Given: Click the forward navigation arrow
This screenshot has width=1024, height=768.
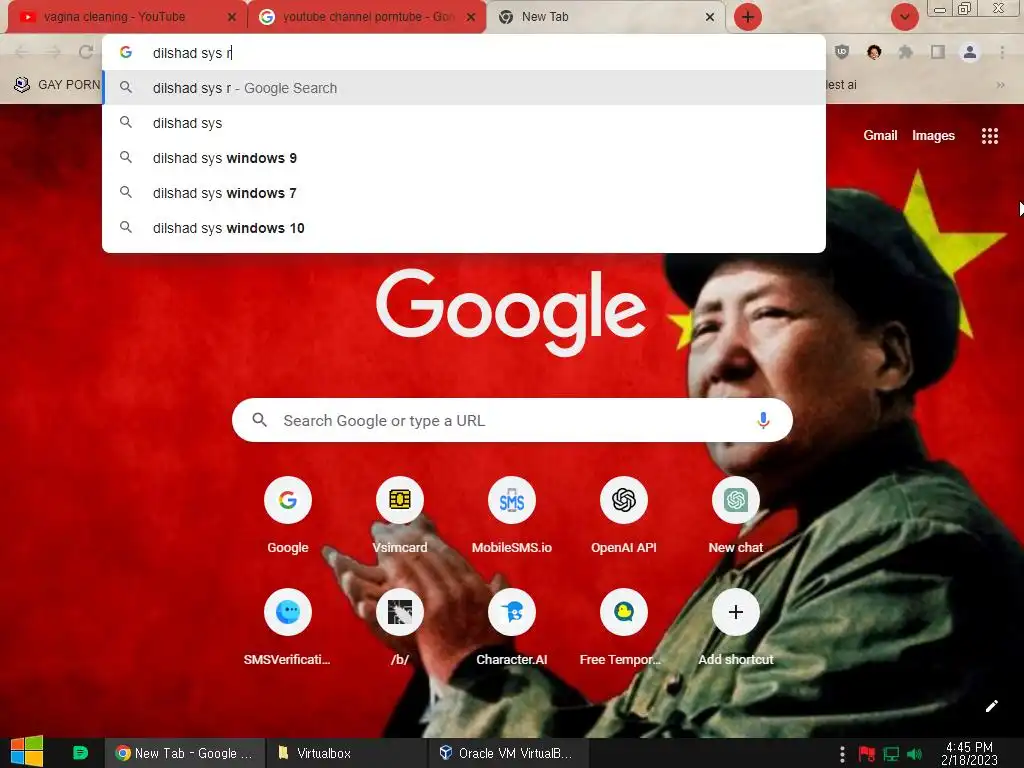Looking at the screenshot, I should [x=54, y=52].
